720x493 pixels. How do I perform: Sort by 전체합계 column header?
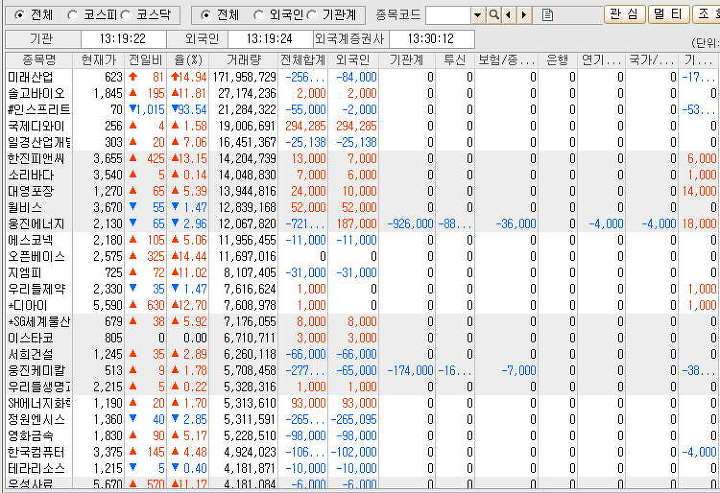tap(303, 60)
